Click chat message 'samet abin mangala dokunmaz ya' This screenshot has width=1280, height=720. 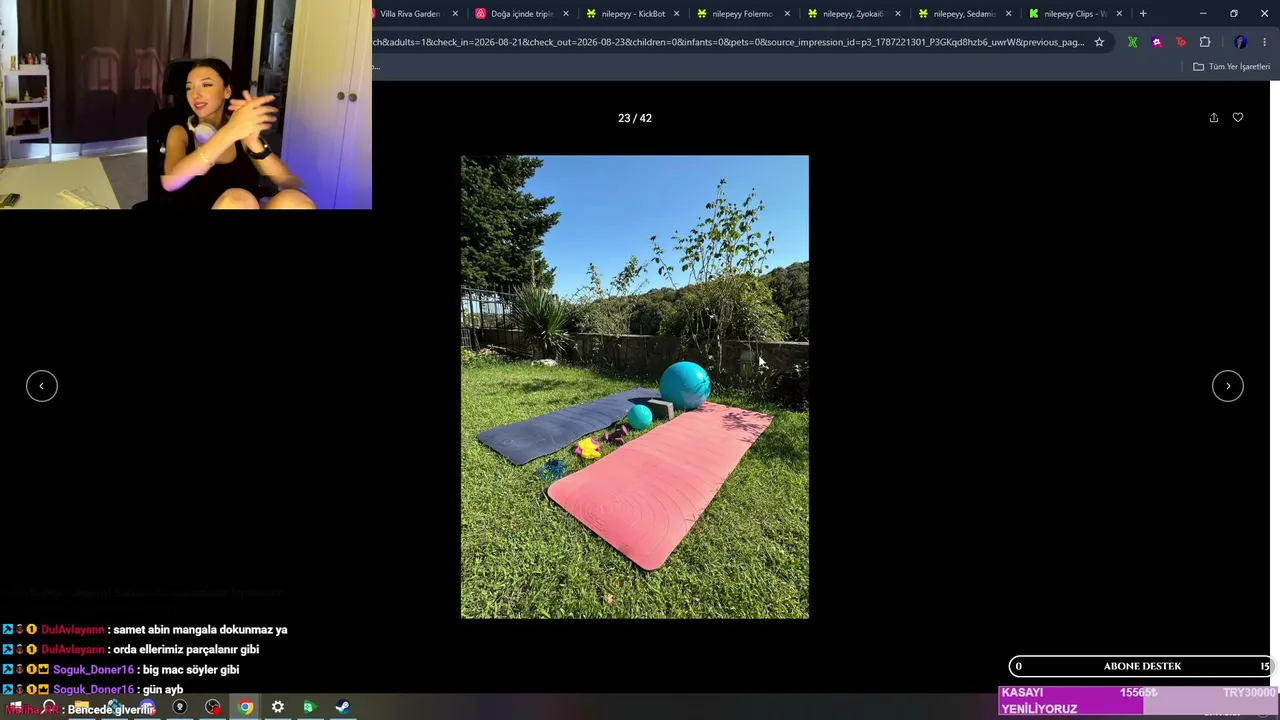click(200, 630)
